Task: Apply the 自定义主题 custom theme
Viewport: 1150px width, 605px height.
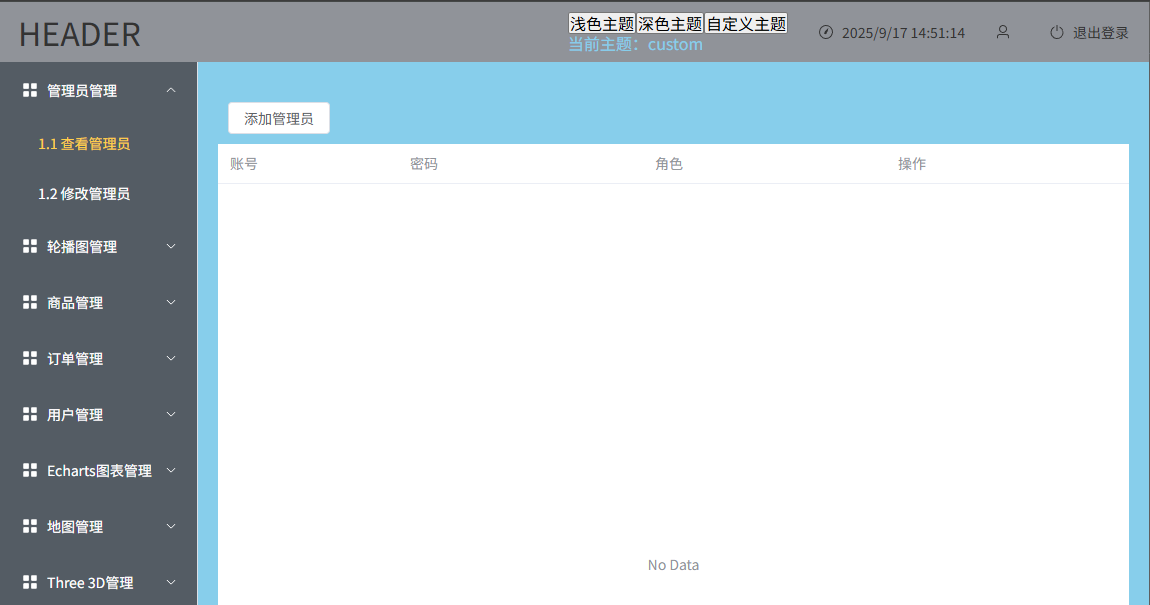Action: click(x=746, y=23)
